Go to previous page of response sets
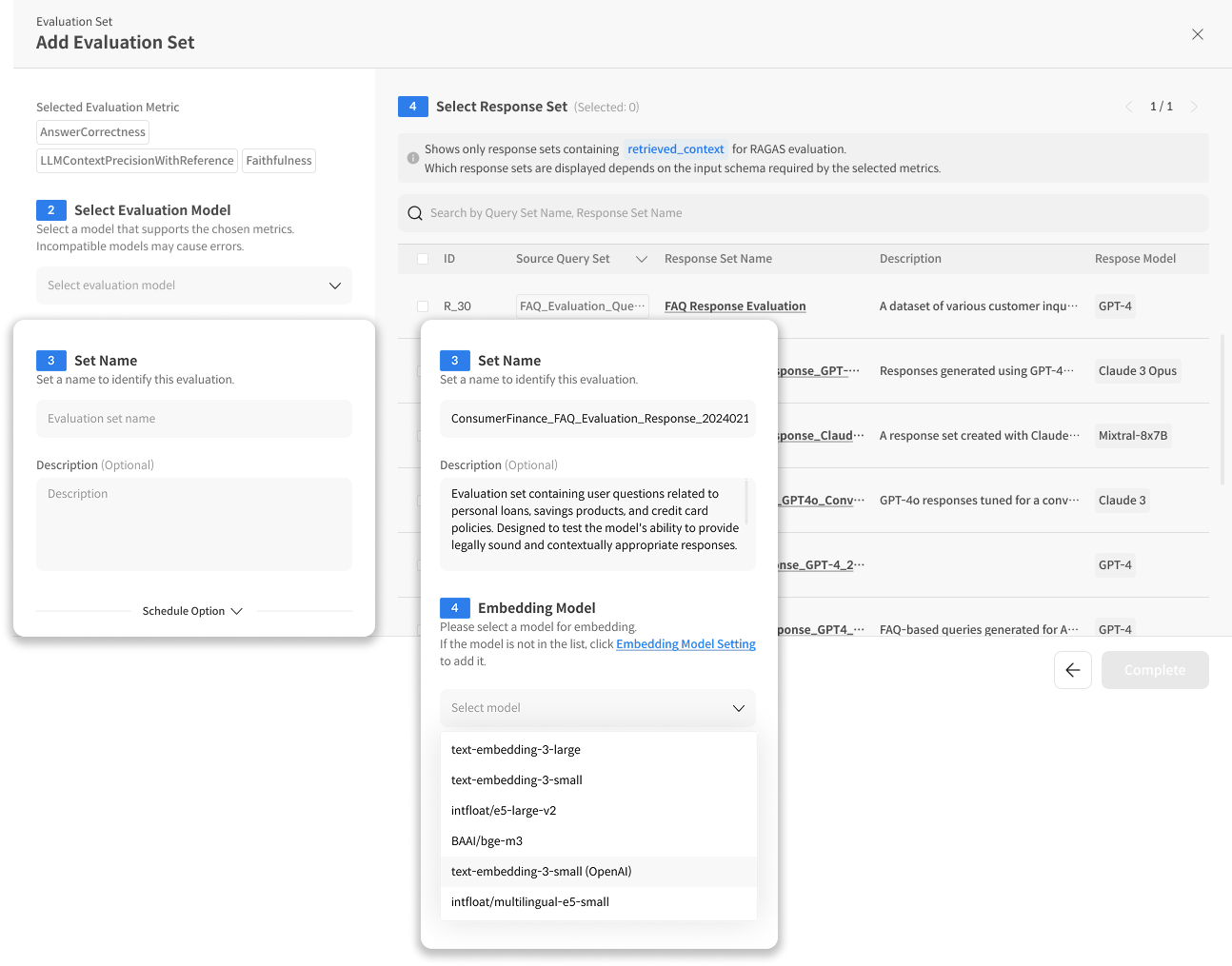Image resolution: width=1232 pixels, height=966 pixels. click(x=1129, y=107)
